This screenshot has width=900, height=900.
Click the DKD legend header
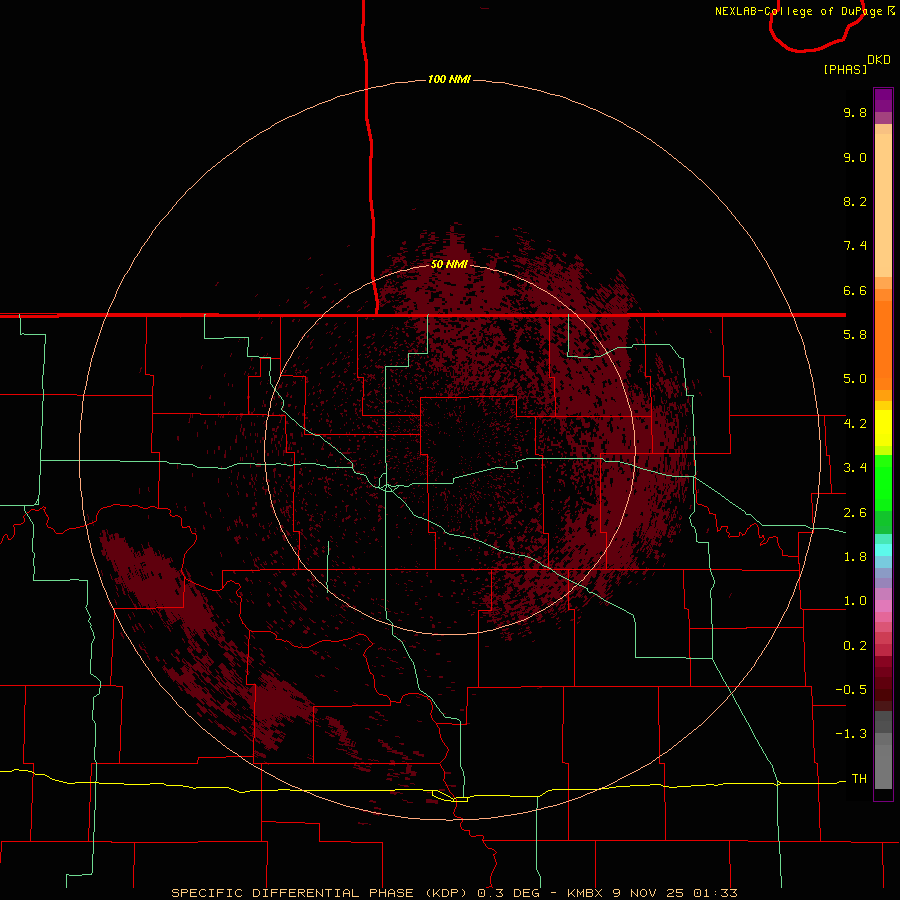[879, 60]
